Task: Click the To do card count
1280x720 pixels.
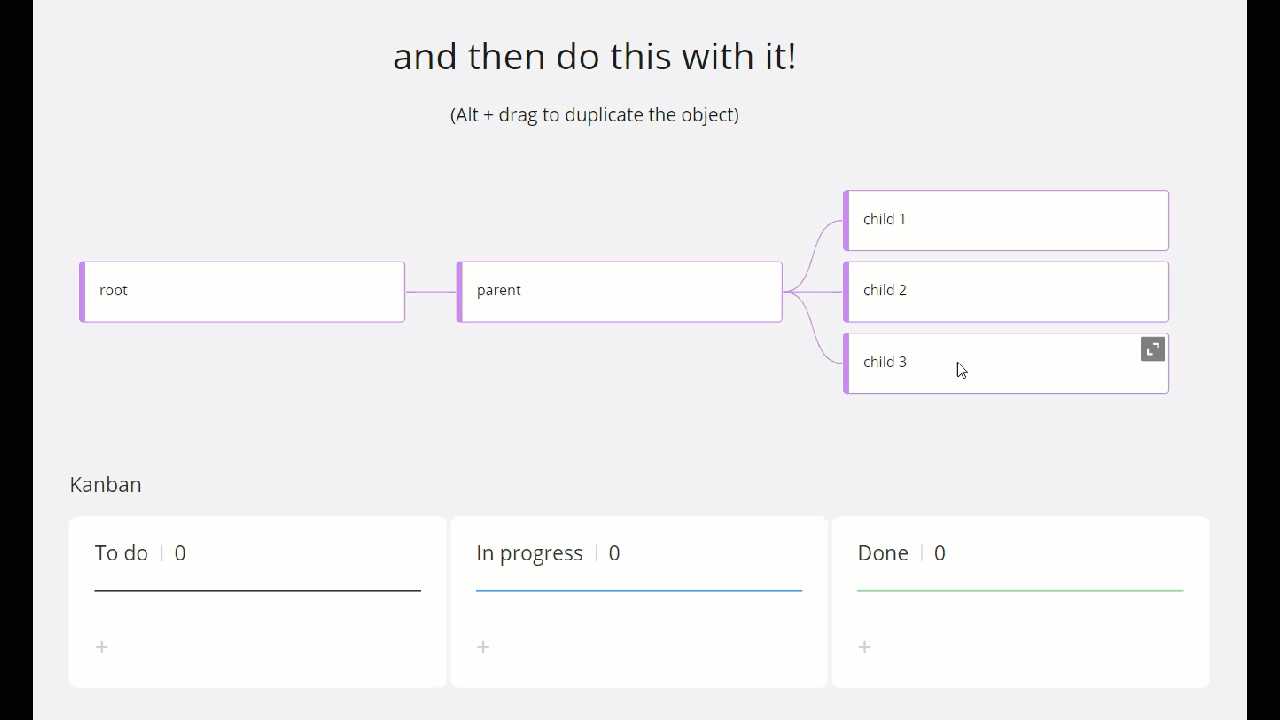Action: [180, 553]
